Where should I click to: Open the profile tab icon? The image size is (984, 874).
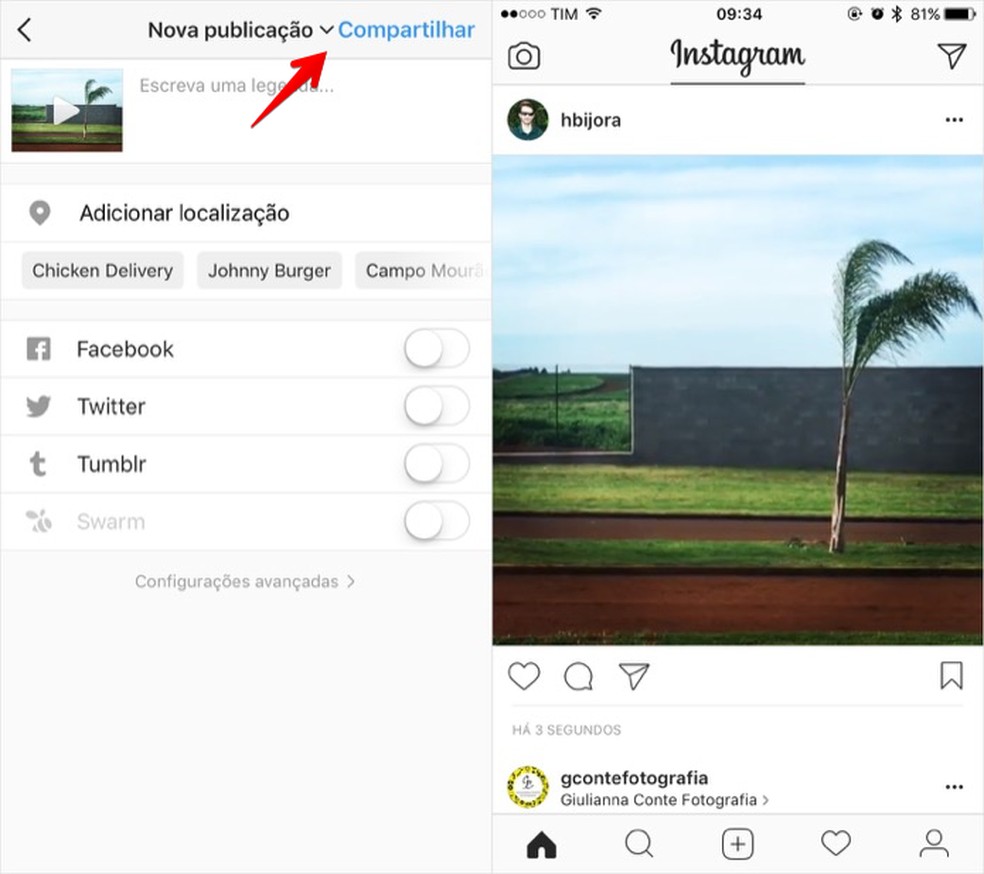click(x=934, y=843)
